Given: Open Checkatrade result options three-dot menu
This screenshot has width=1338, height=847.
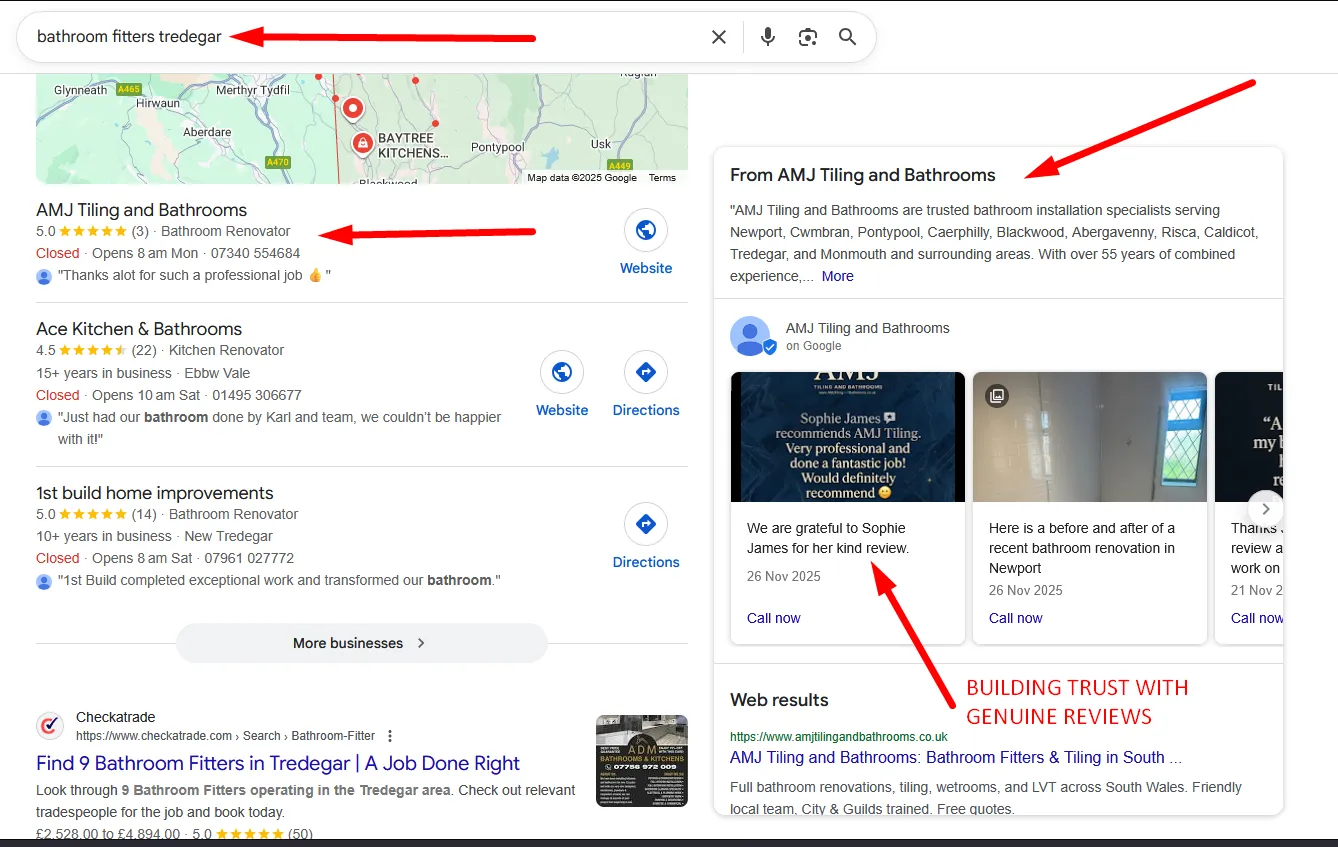Looking at the screenshot, I should 390,736.
